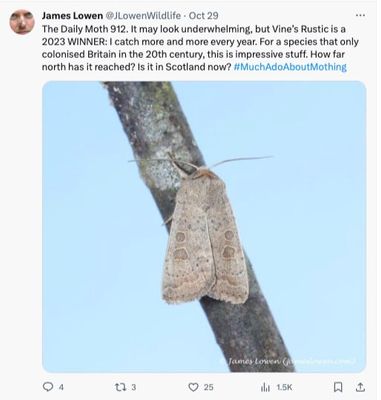Click the retweet arrows icon

click(120, 387)
